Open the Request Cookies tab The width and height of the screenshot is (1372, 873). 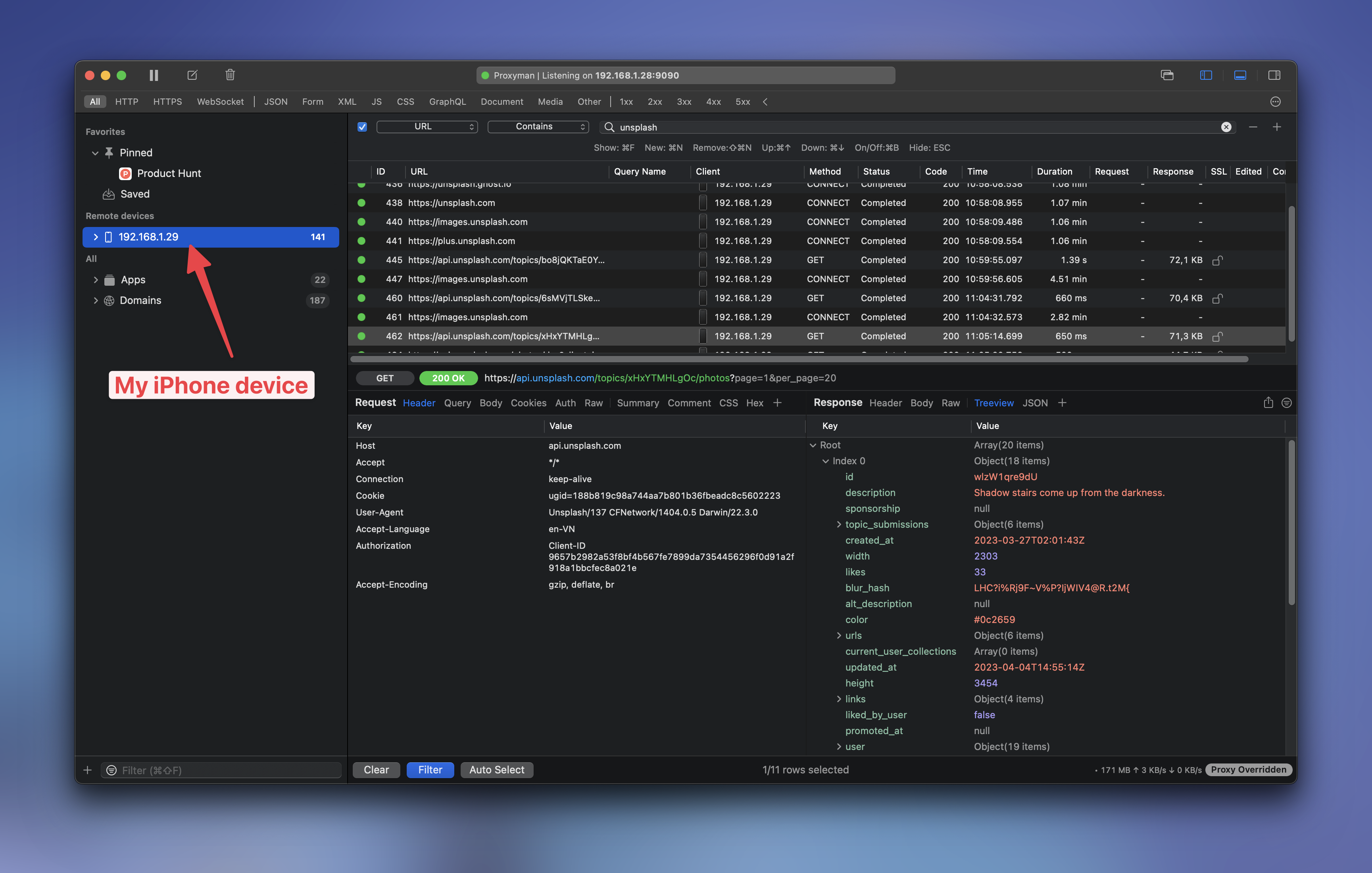coord(528,403)
